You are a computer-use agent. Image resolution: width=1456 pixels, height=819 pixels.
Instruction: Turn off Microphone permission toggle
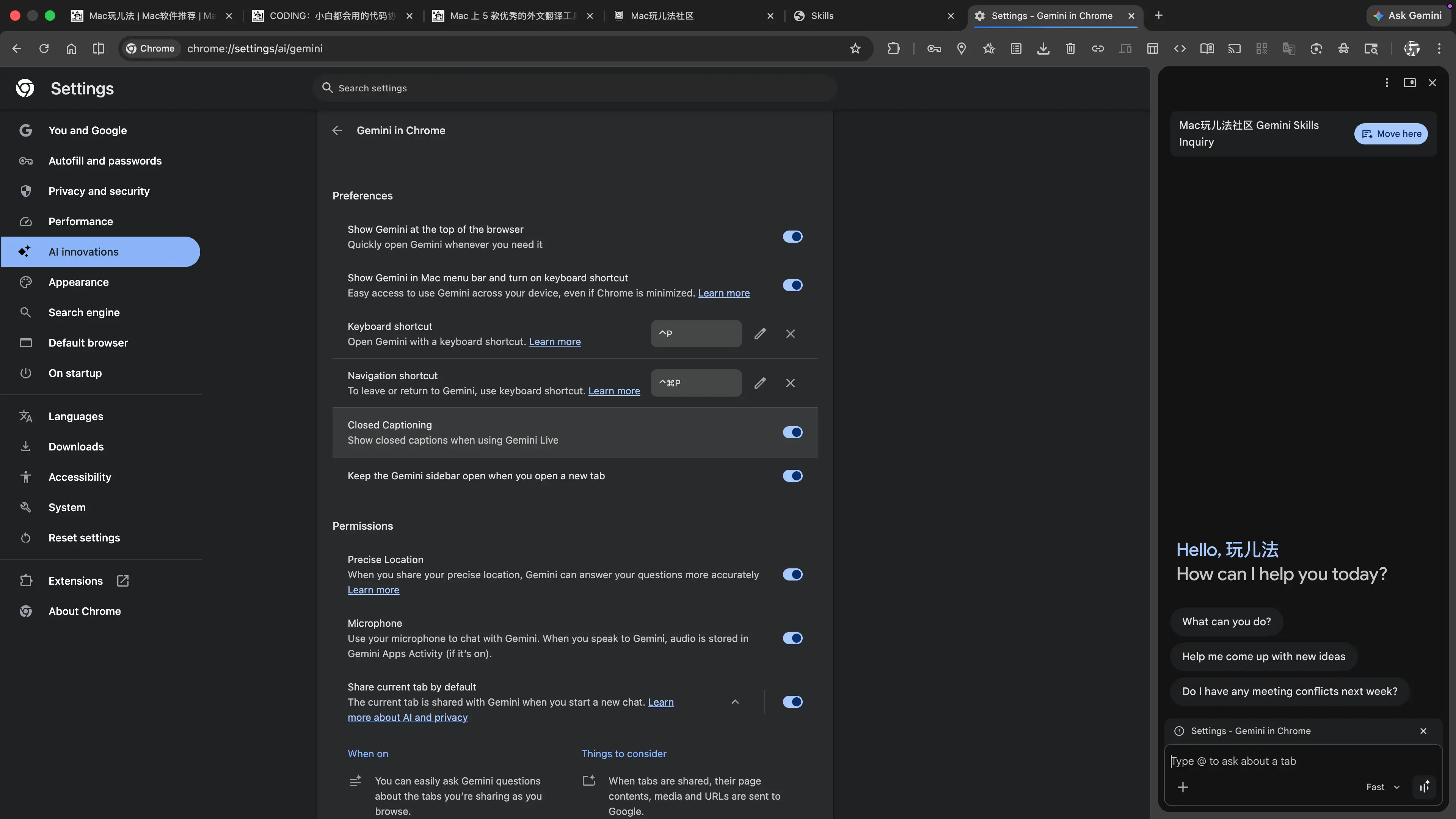(x=792, y=638)
